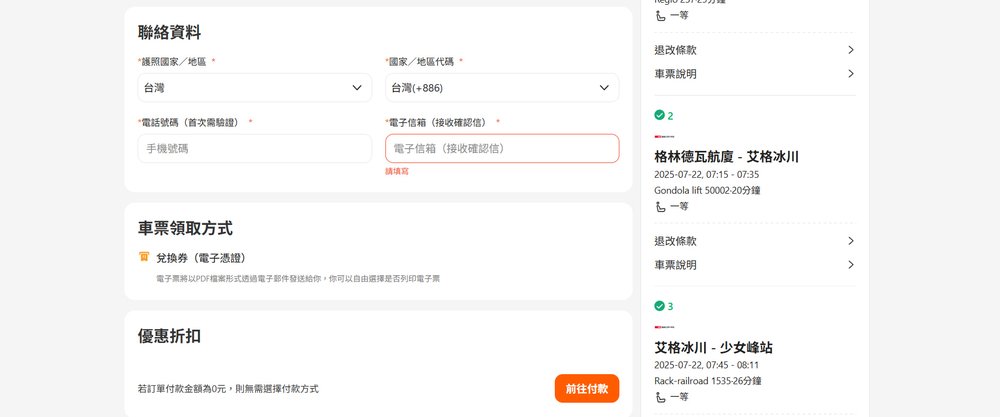Screen dimensions: 1000x417
Task: Open the 護照國家／地區 dropdown showing 台灣
Action: tap(254, 88)
